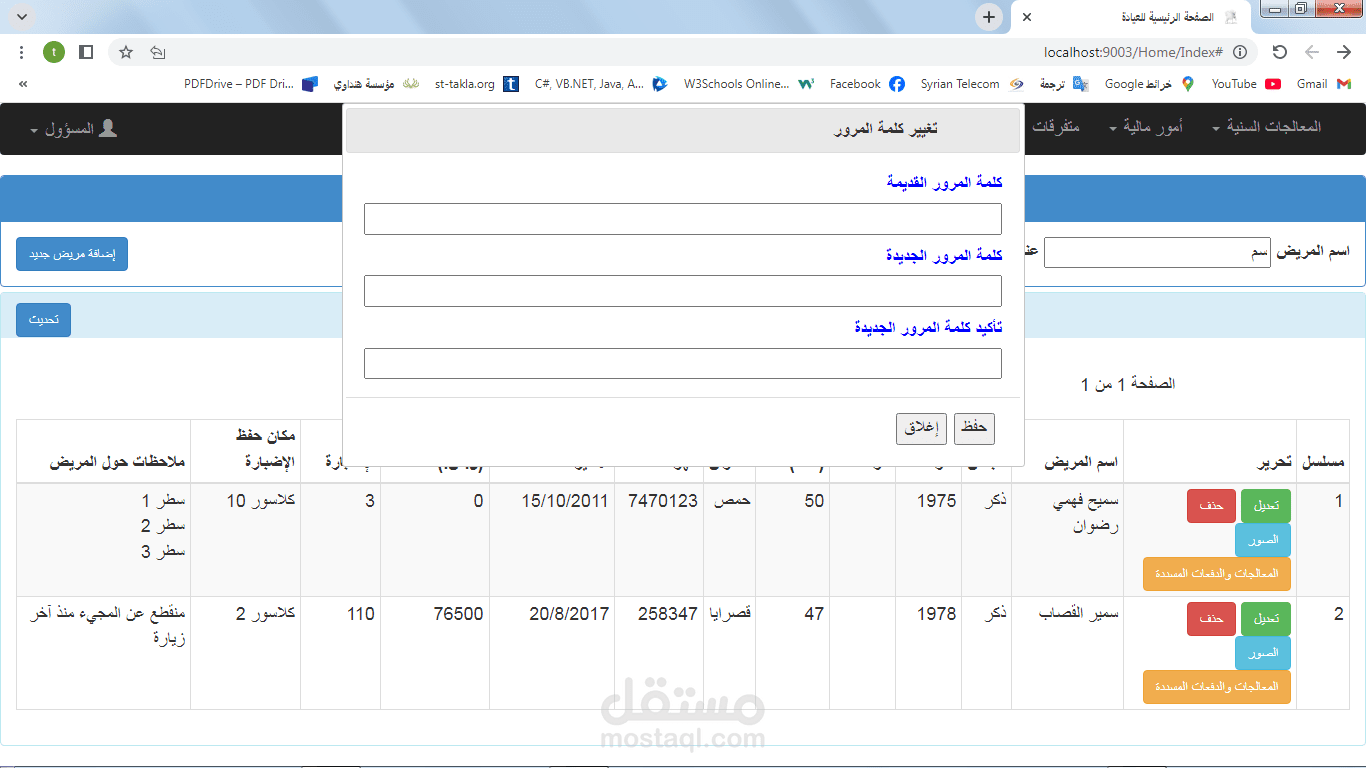Open the Gmail bookmark

[1324, 84]
